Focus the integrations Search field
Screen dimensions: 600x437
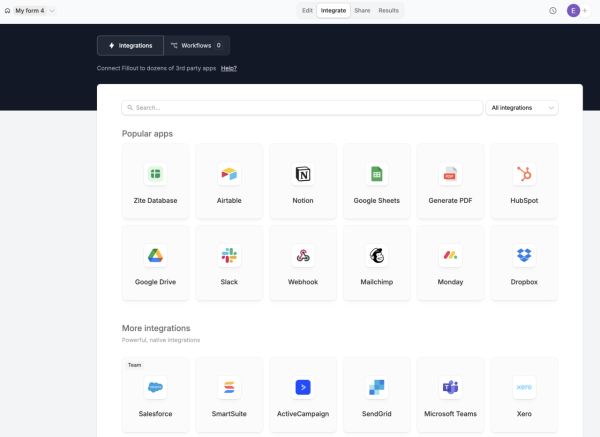pos(302,108)
